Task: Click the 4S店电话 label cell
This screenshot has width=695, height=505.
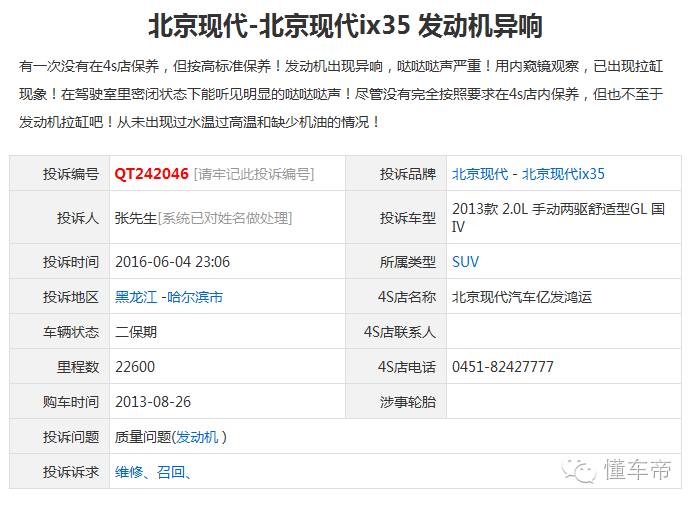Action: point(396,367)
